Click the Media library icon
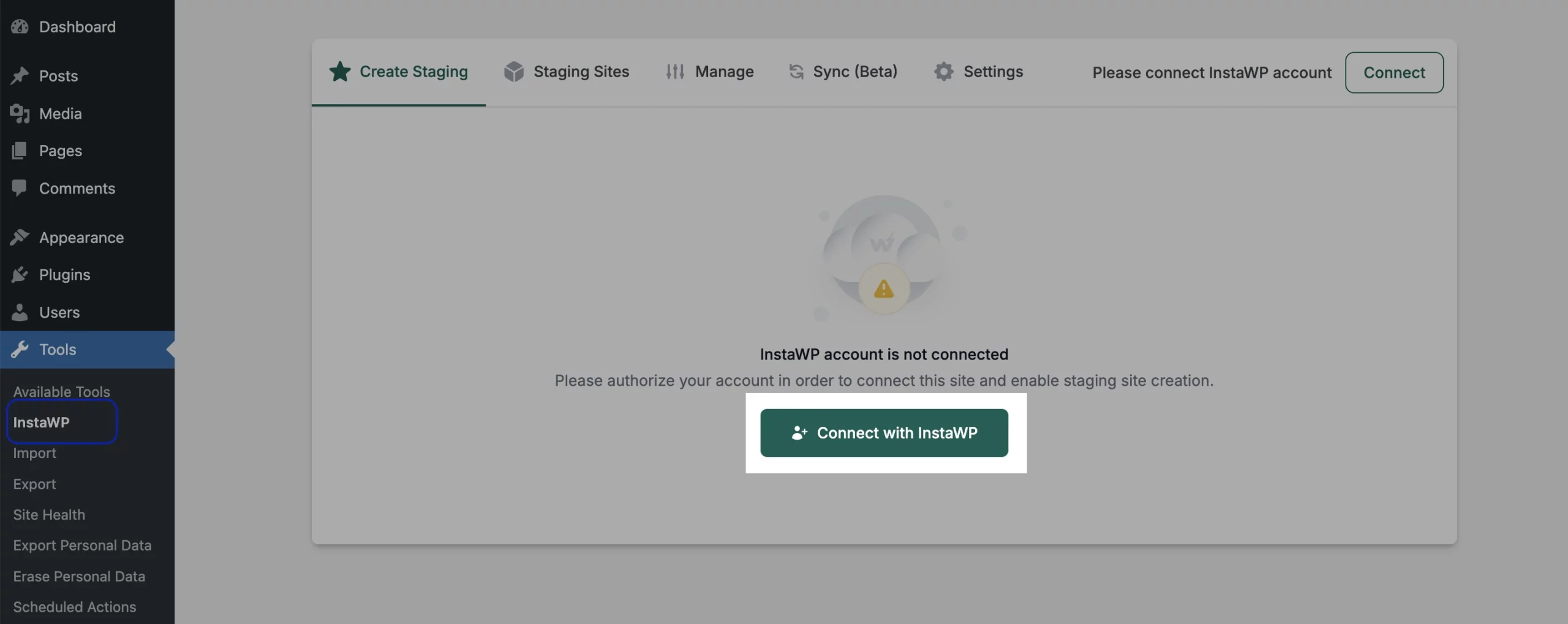 pos(20,113)
